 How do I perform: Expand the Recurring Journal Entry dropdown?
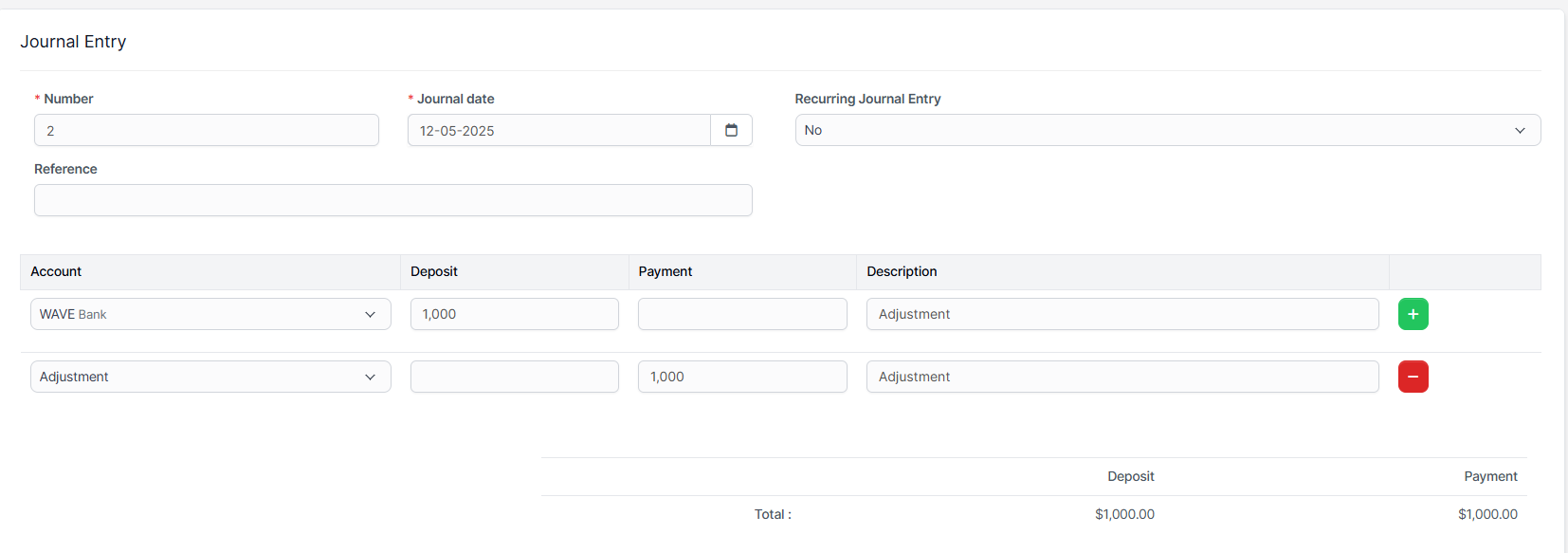(x=1167, y=130)
